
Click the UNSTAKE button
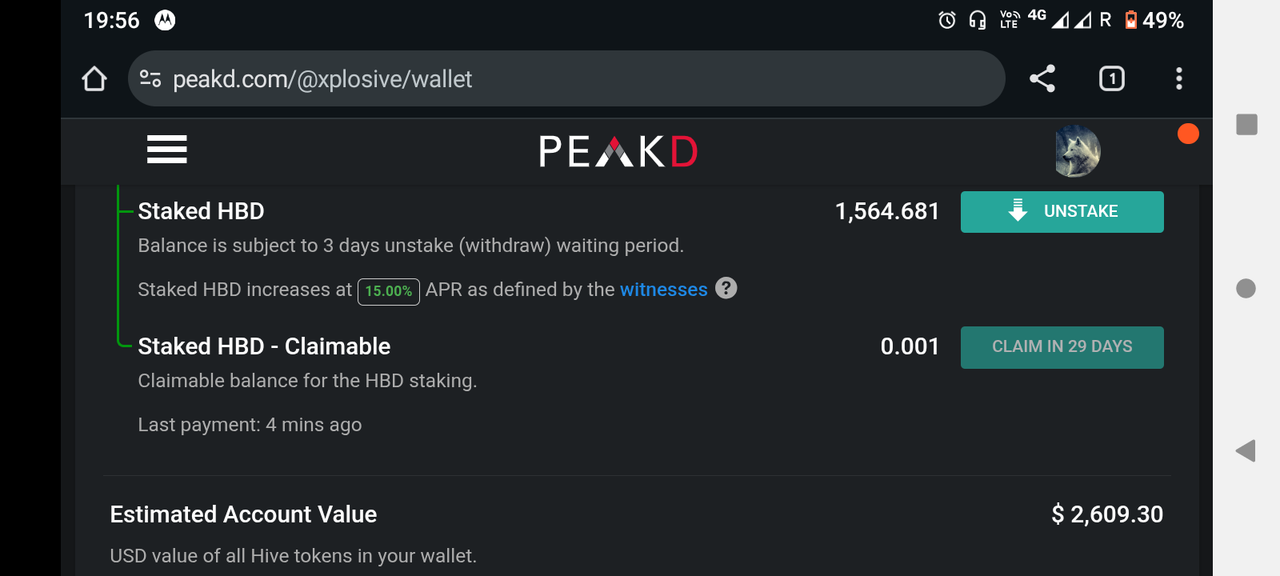(1062, 212)
